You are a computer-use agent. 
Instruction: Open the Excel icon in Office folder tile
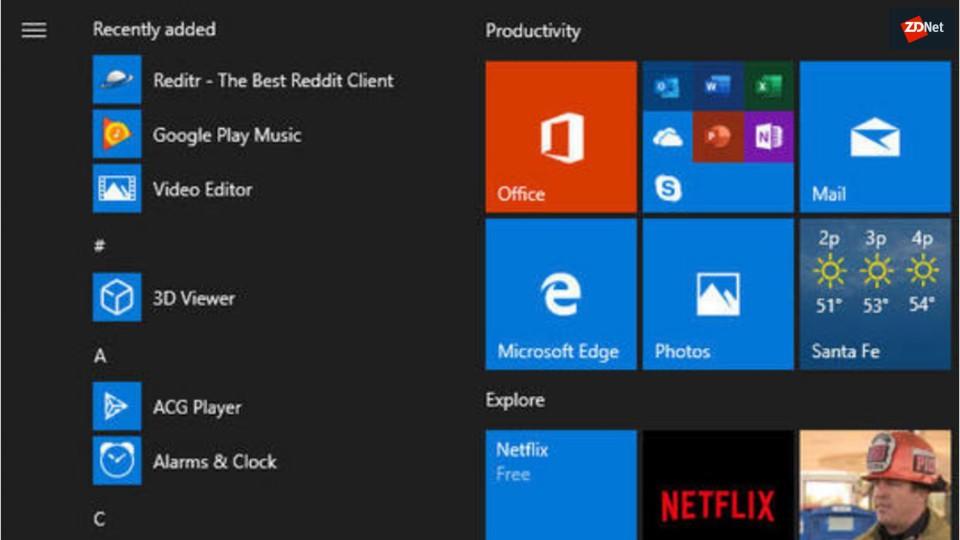click(768, 86)
